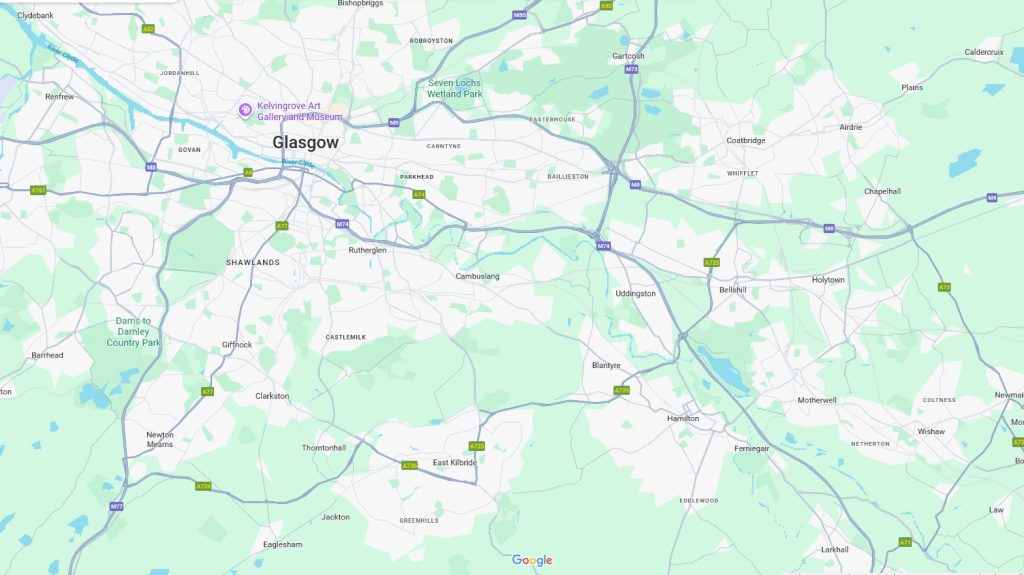The height and width of the screenshot is (575, 1024).
Task: Click the Coatbridge town label
Action: 746,140
